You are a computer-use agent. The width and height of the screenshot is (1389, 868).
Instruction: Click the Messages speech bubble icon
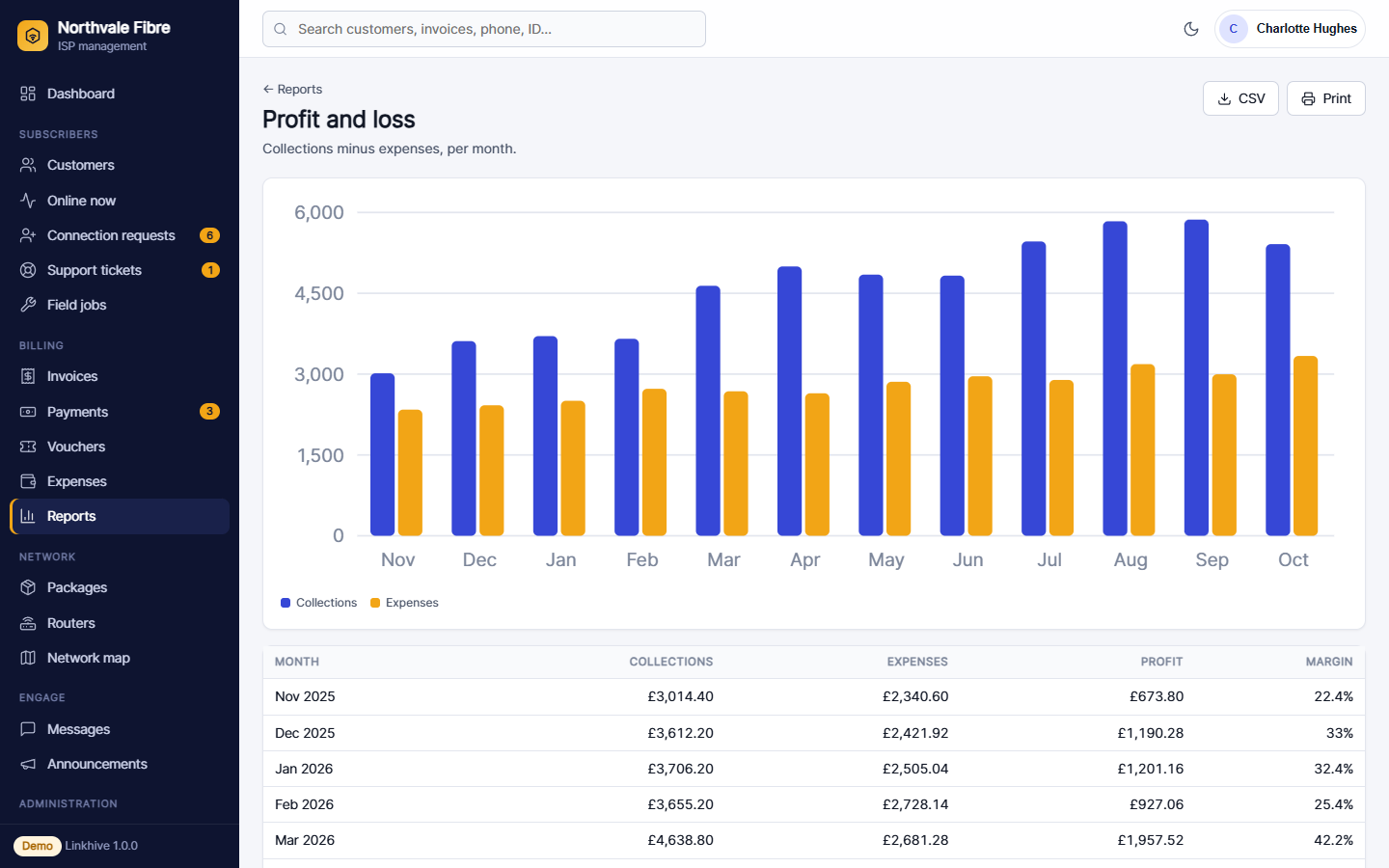point(28,729)
